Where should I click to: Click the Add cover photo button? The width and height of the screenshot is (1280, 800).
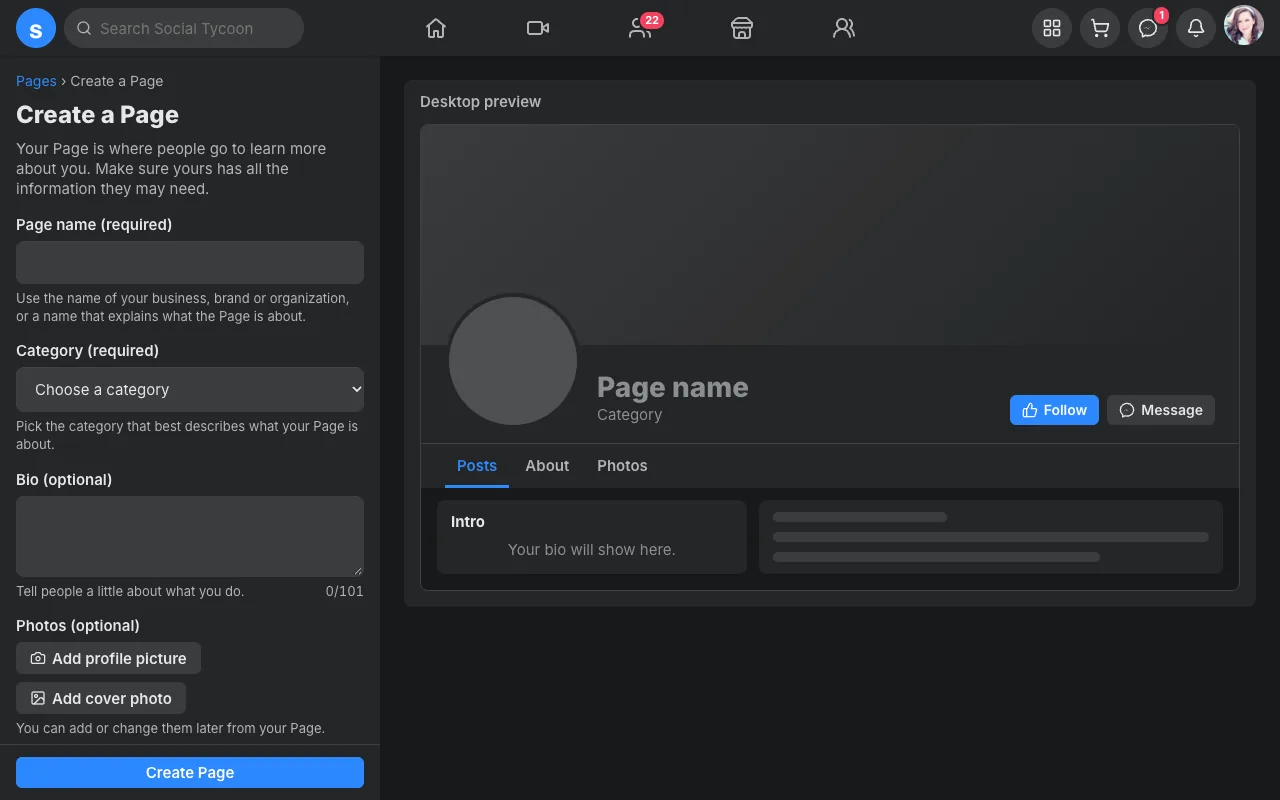(101, 698)
